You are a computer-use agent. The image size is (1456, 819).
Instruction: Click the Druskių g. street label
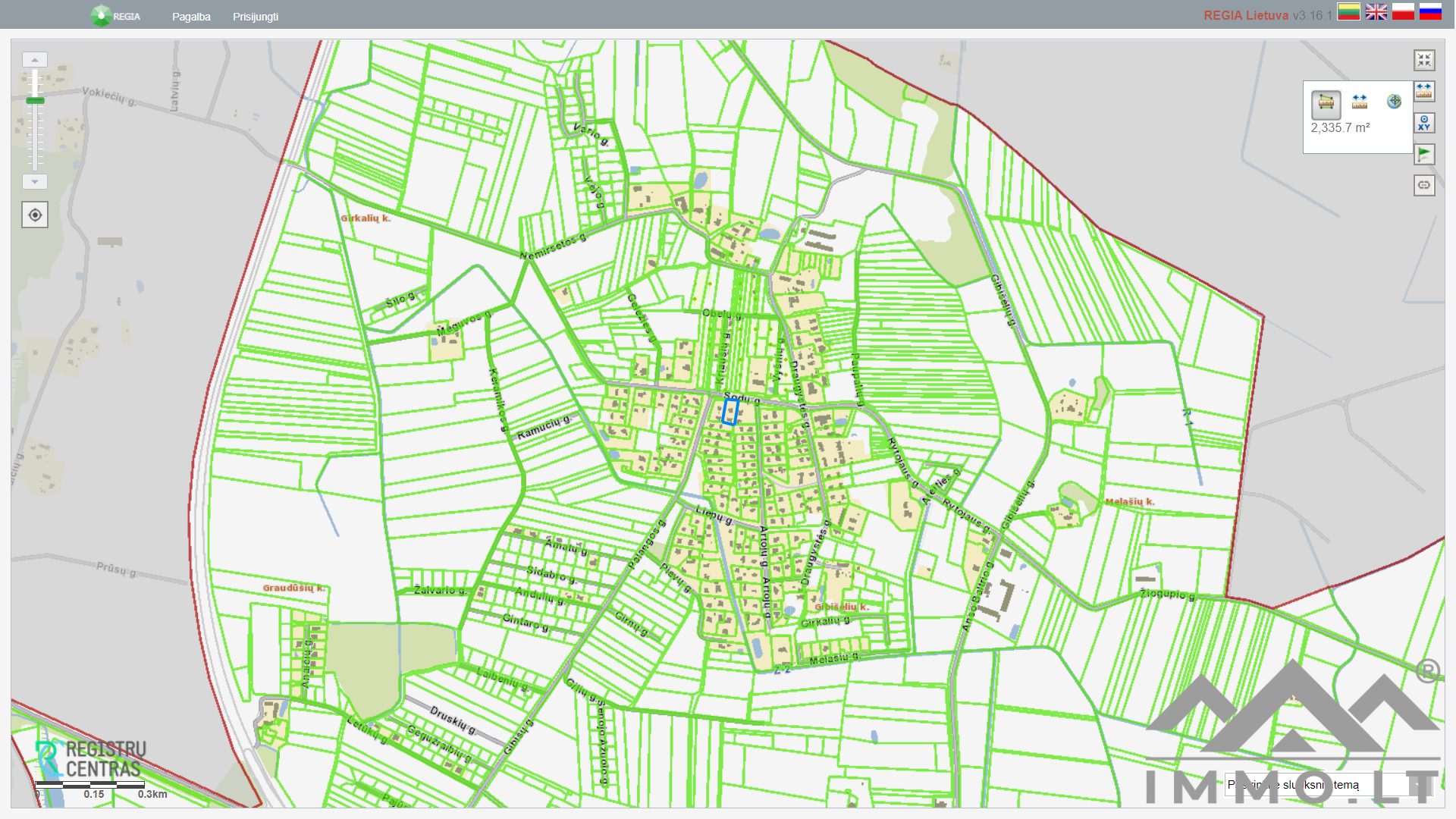click(x=453, y=720)
